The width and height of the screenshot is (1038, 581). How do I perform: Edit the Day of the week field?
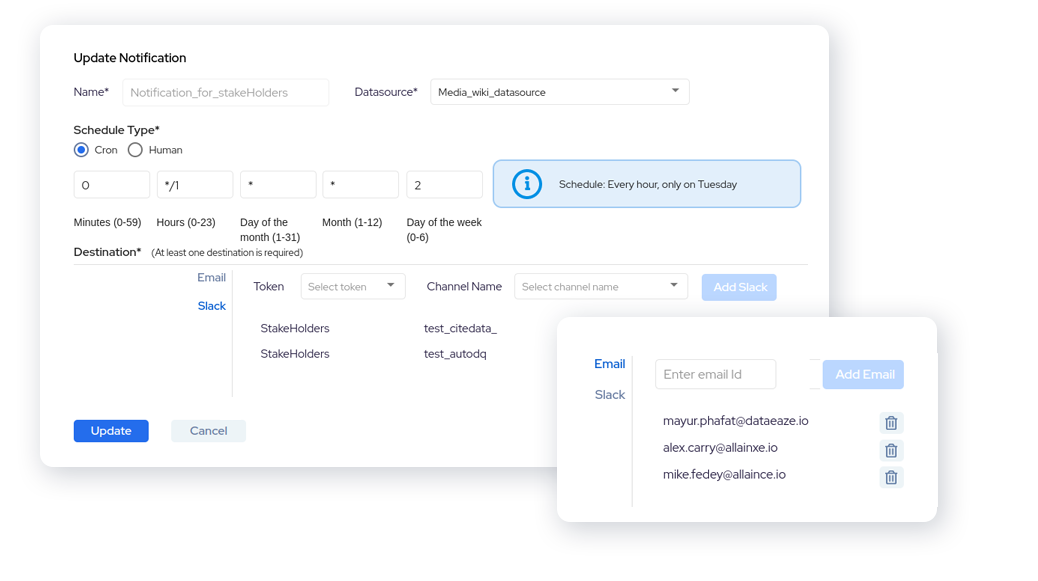(x=444, y=185)
